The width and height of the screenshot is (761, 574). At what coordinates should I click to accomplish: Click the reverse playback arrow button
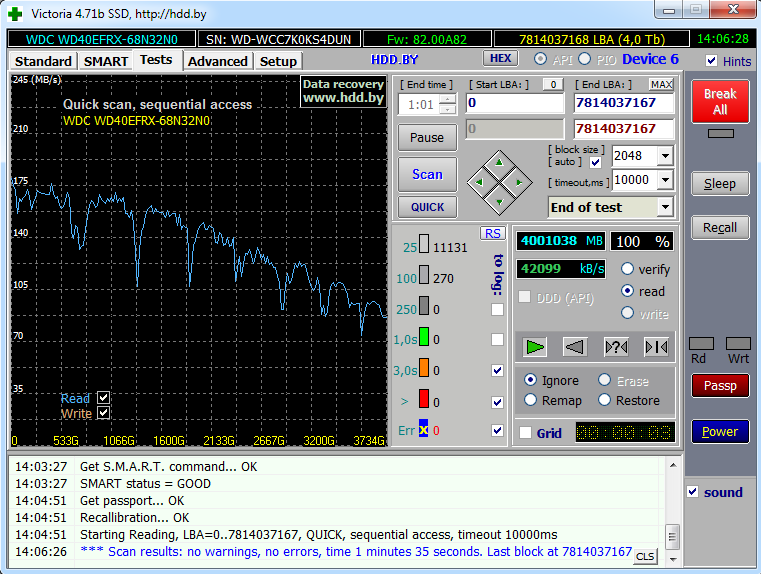[574, 347]
